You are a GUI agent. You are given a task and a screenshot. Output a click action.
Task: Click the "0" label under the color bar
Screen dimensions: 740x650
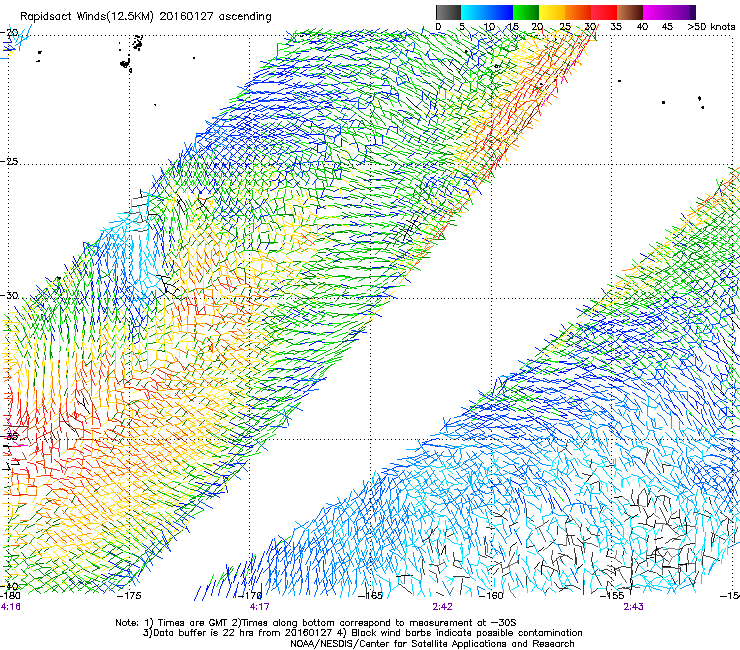[x=438, y=27]
